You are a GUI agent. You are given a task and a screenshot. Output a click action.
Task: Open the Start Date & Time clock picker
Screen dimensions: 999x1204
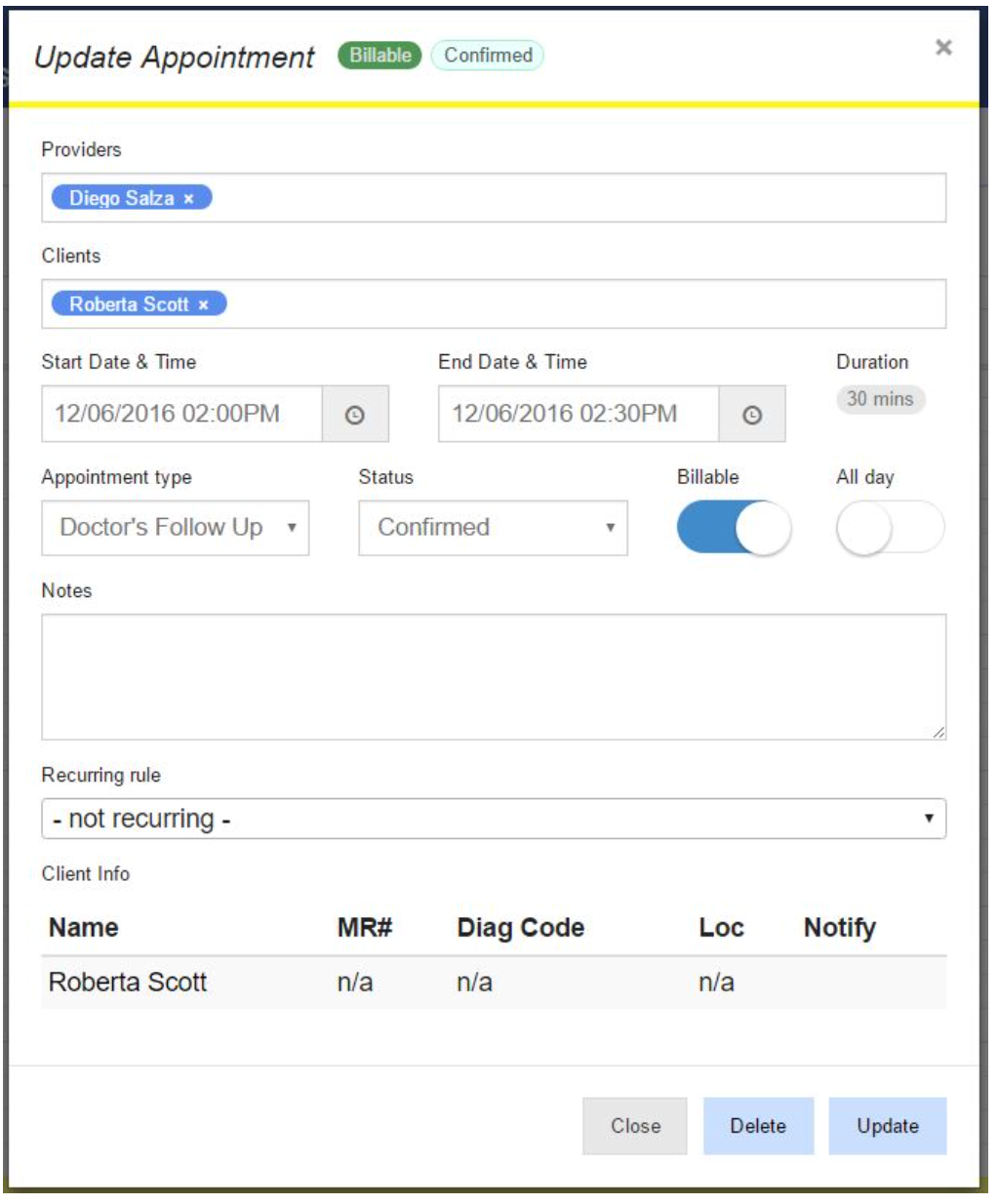pos(355,415)
